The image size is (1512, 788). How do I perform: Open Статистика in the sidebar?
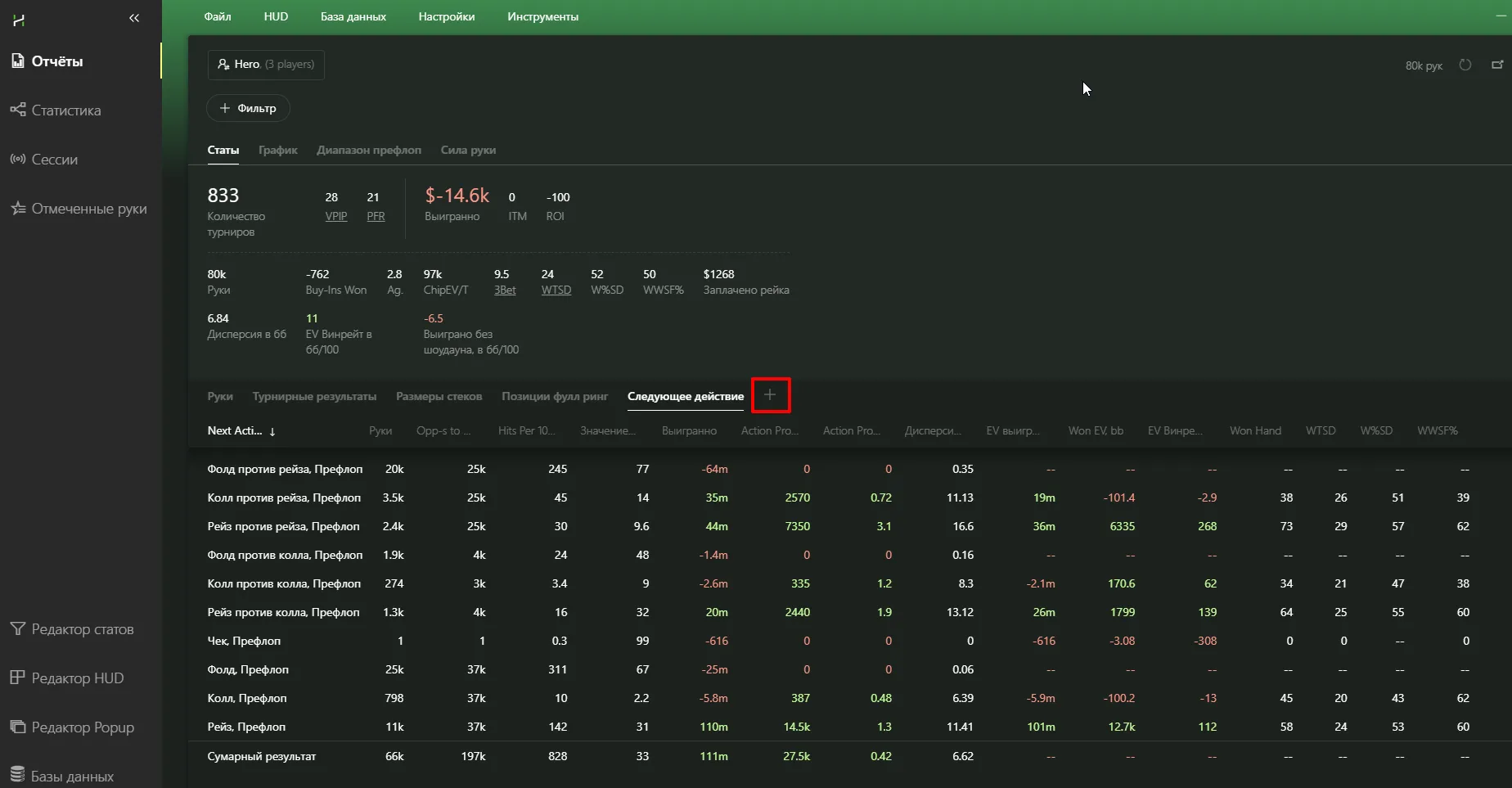tap(65, 110)
